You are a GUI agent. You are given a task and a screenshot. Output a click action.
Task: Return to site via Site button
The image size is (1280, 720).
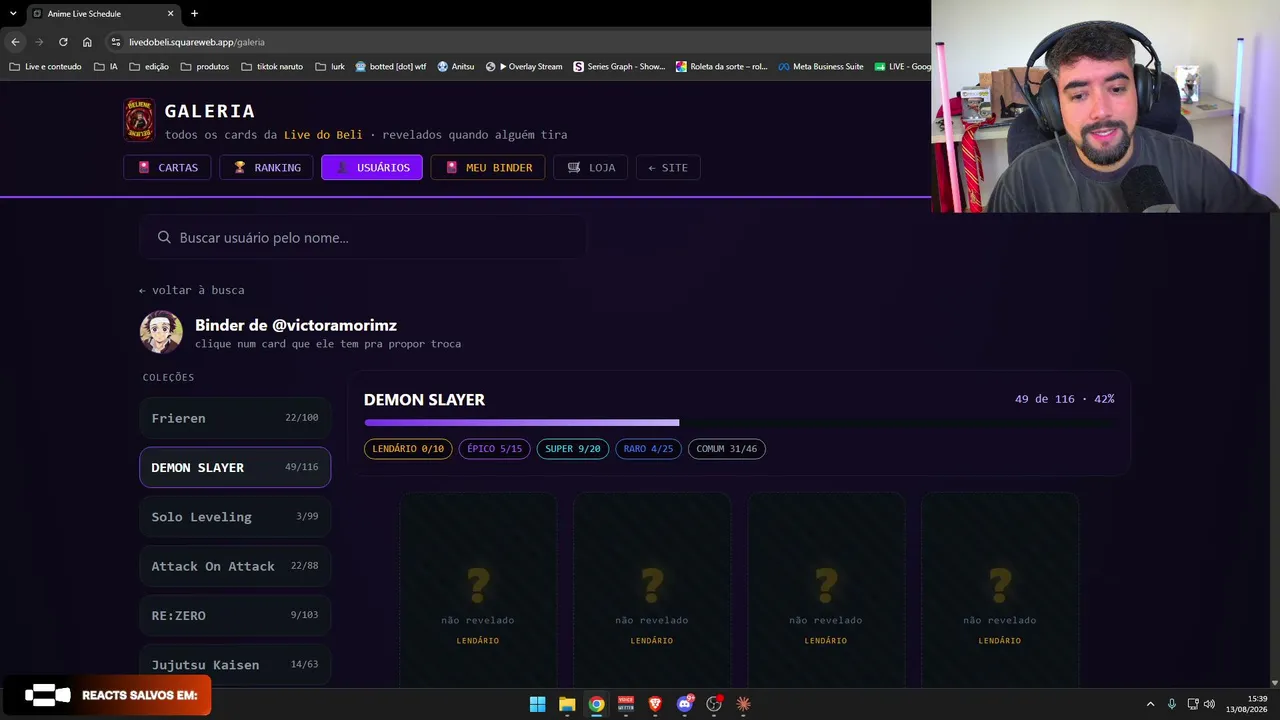668,168
